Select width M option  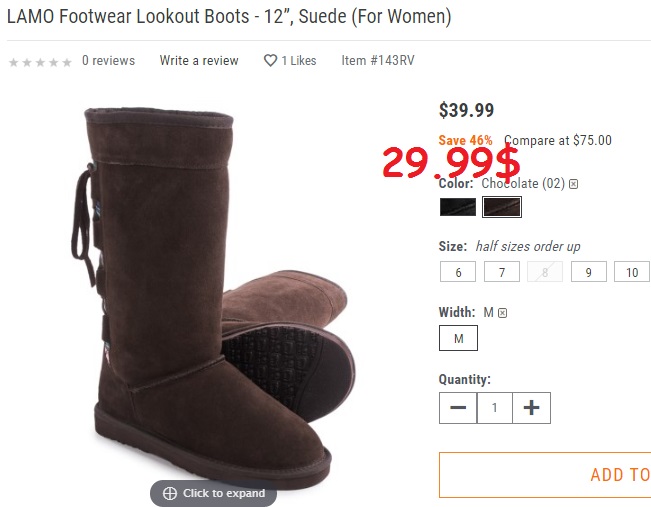coord(458,339)
